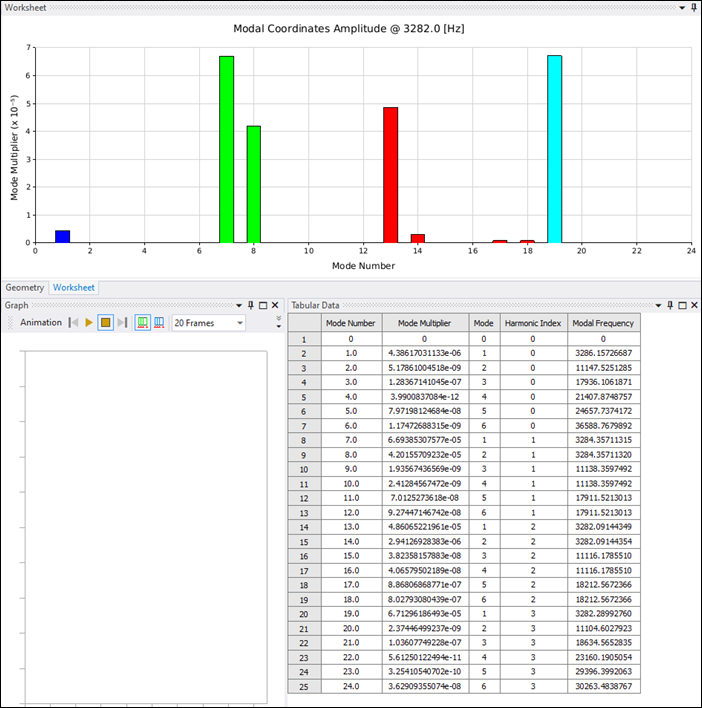Viewport: 702px width, 708px height.
Task: Open Tabular Data panel options arrow
Action: click(x=658, y=306)
